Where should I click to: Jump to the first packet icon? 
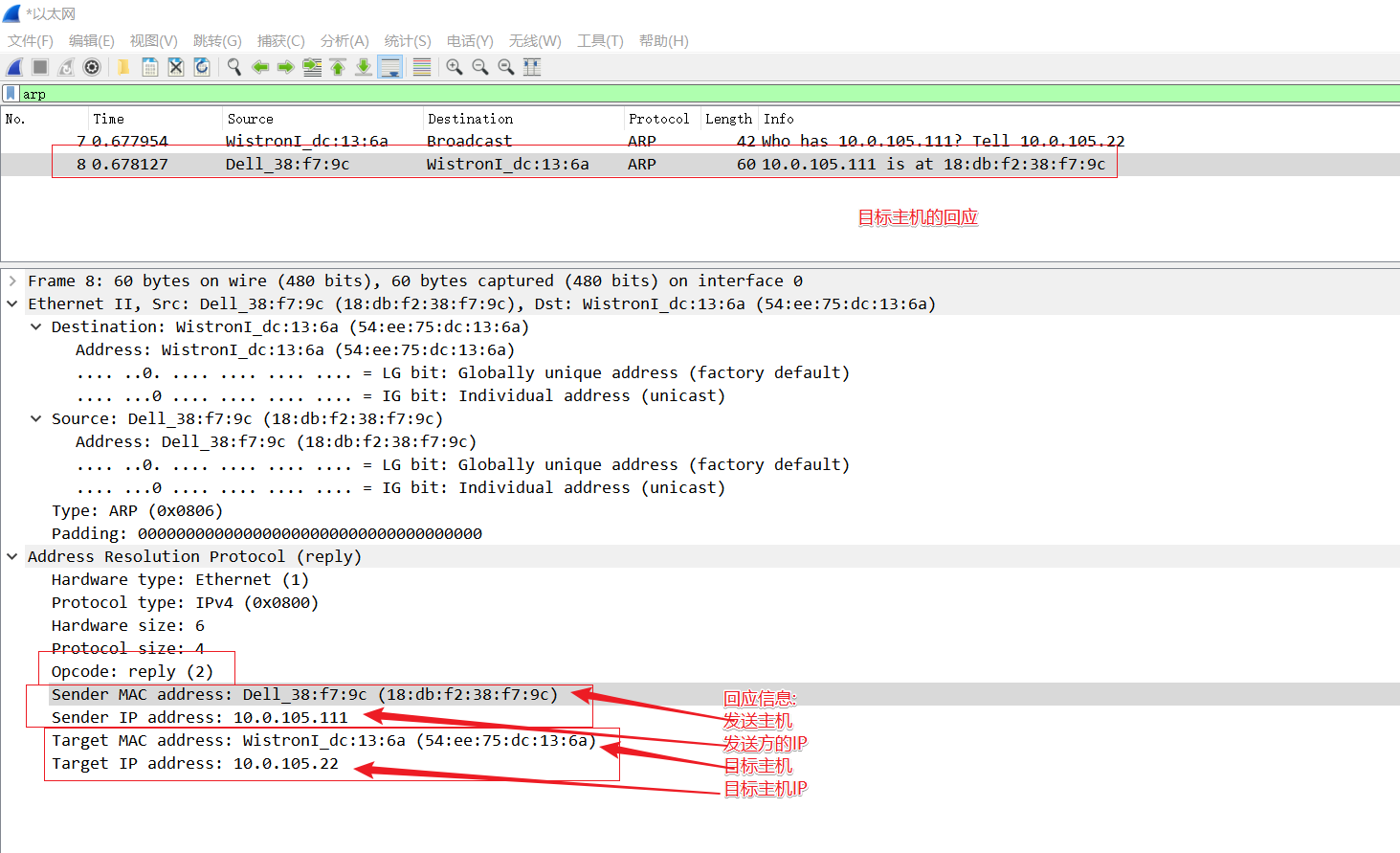click(338, 67)
